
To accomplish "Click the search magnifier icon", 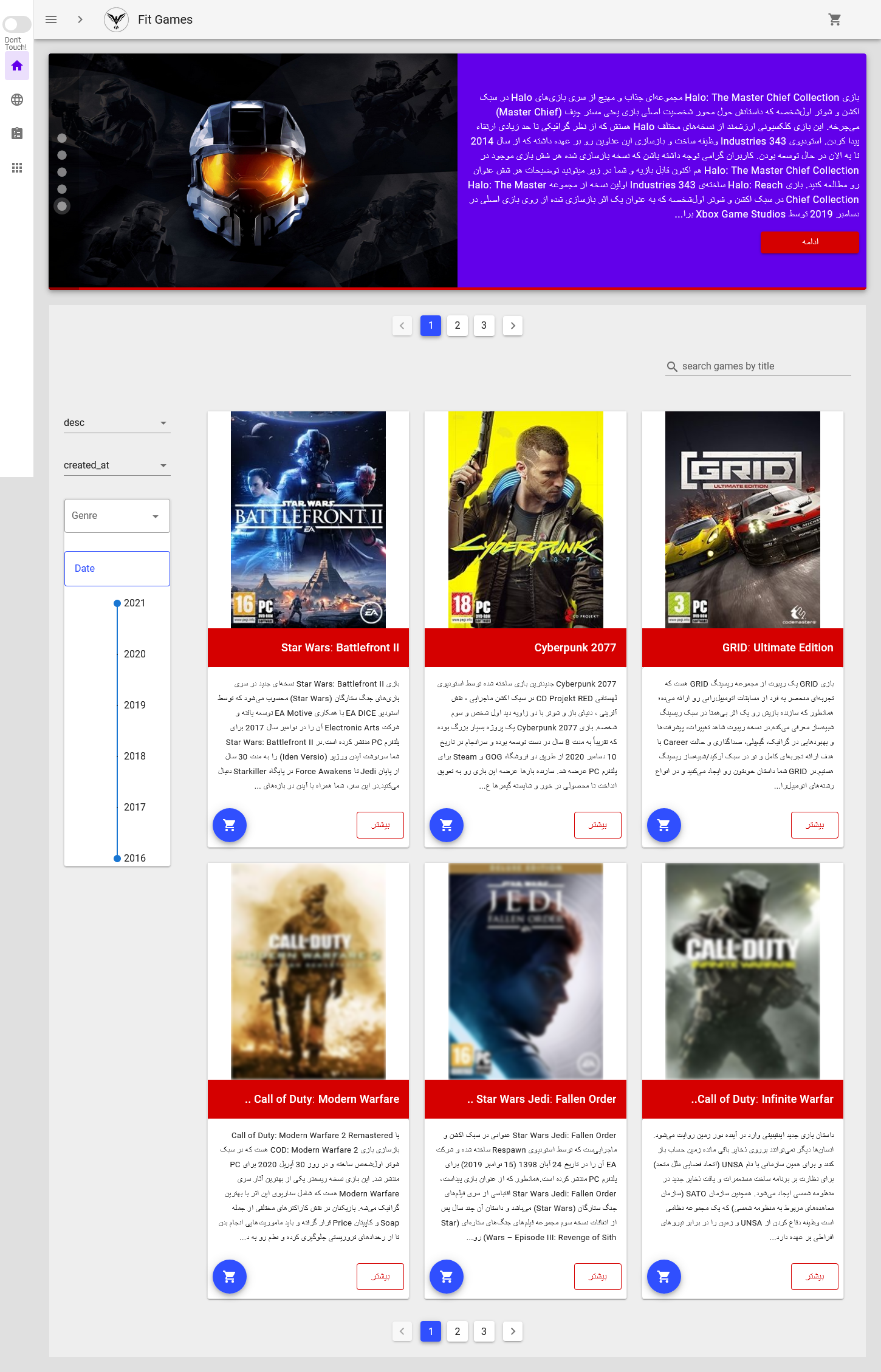I will tap(672, 366).
